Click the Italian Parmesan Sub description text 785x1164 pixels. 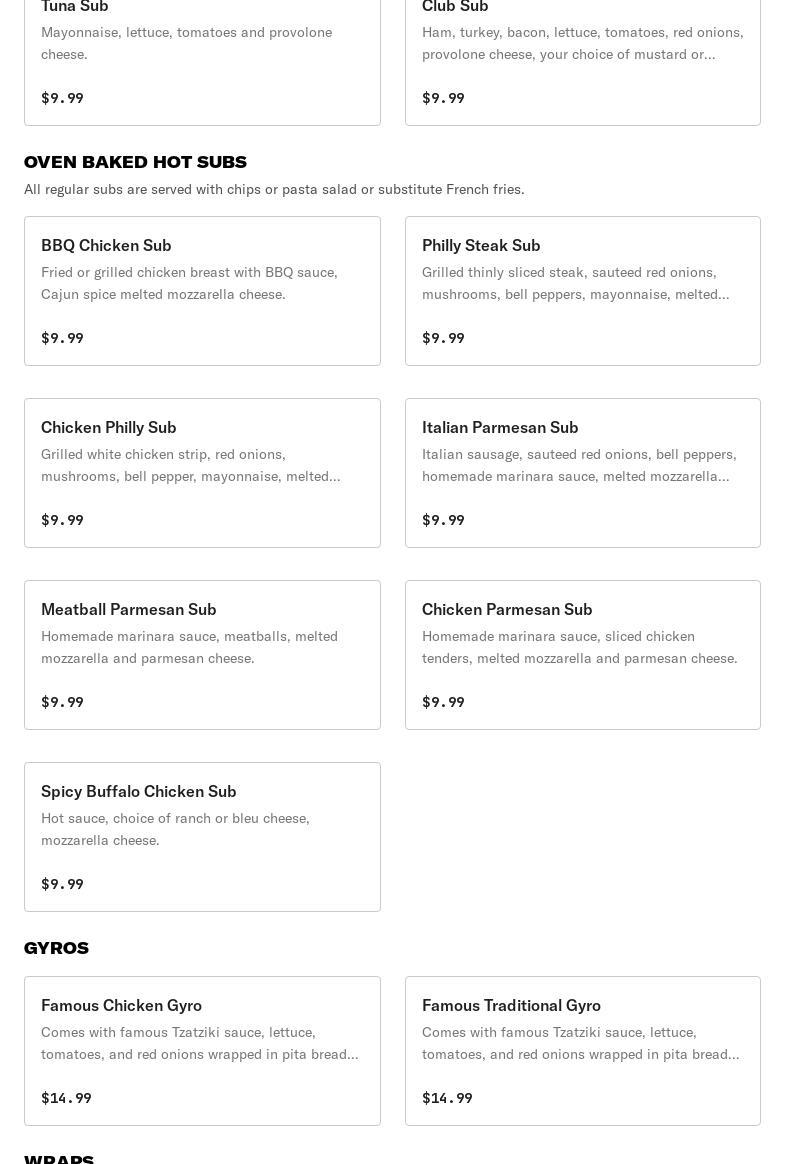pos(579,465)
